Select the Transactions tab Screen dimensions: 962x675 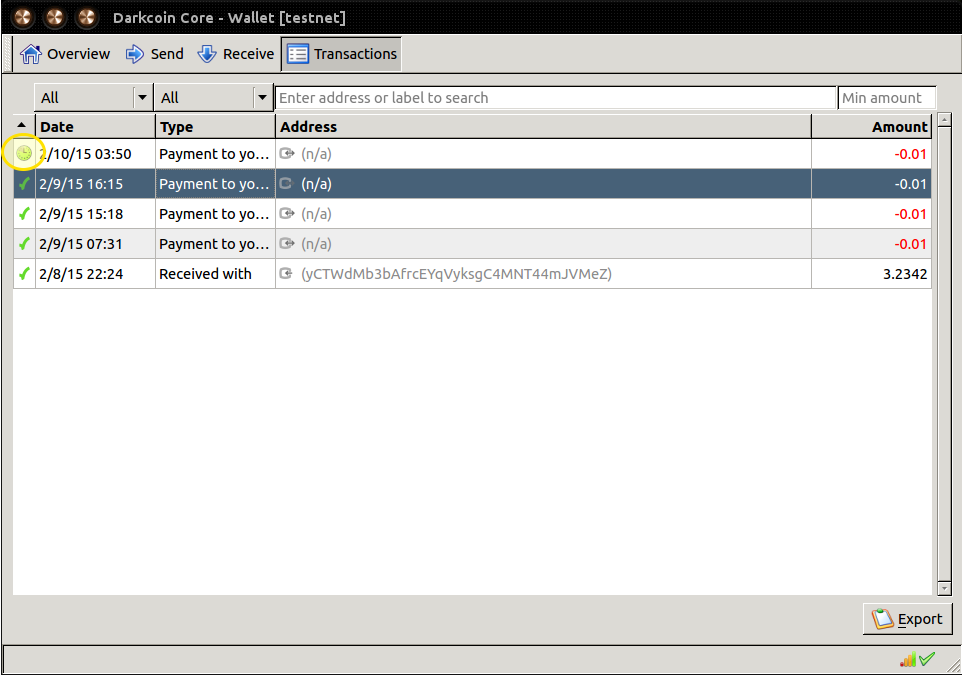pyautogui.click(x=342, y=54)
